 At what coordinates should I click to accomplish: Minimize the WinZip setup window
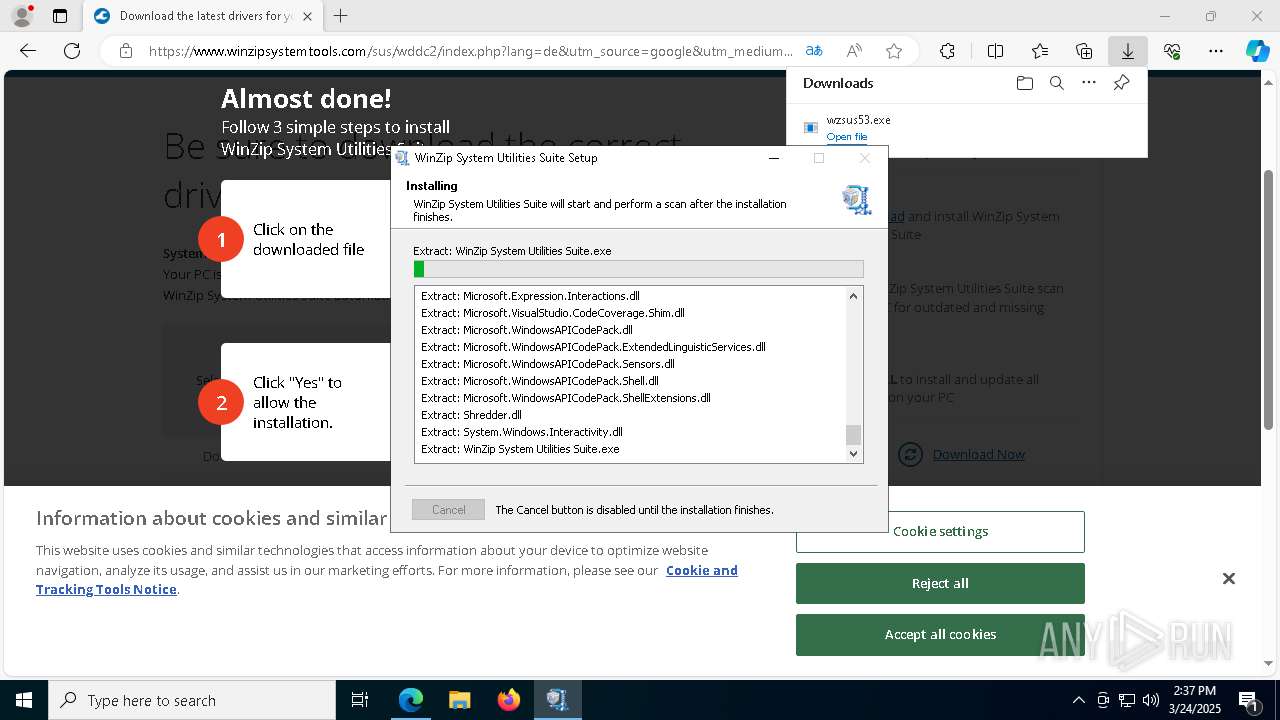pyautogui.click(x=774, y=158)
